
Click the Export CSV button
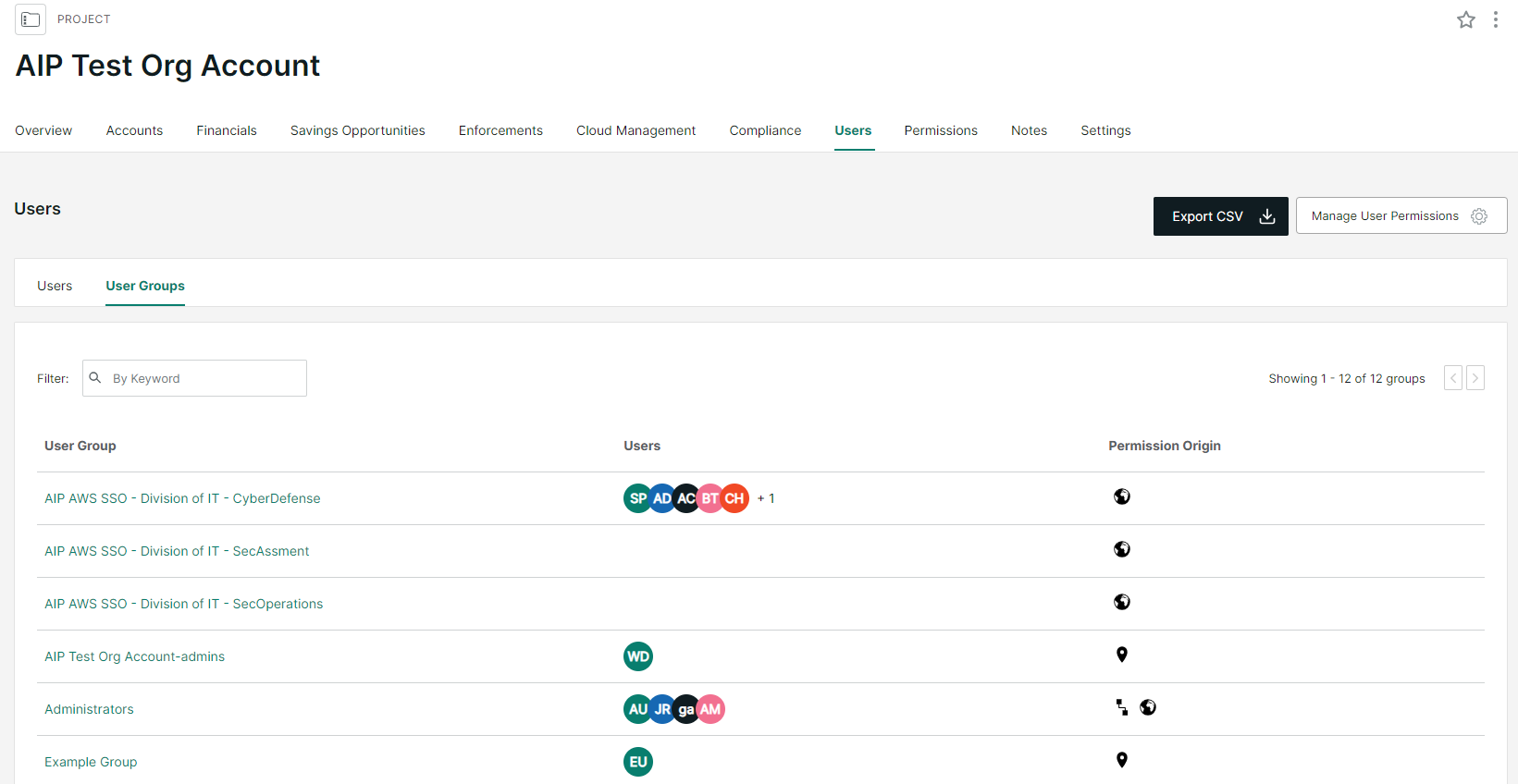[1220, 216]
